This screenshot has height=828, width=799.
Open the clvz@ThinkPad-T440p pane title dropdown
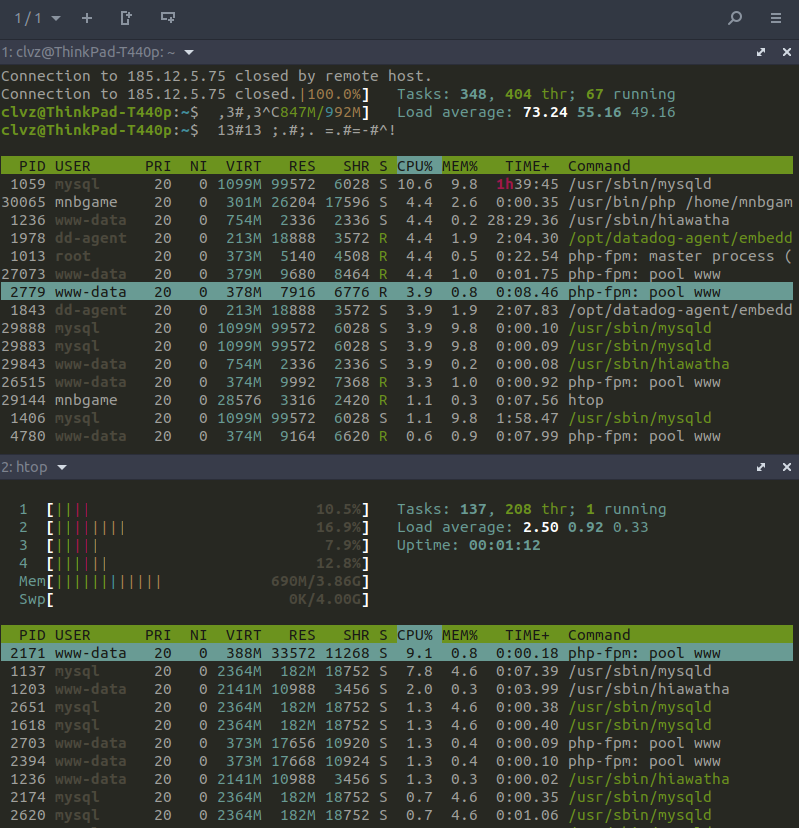189,52
